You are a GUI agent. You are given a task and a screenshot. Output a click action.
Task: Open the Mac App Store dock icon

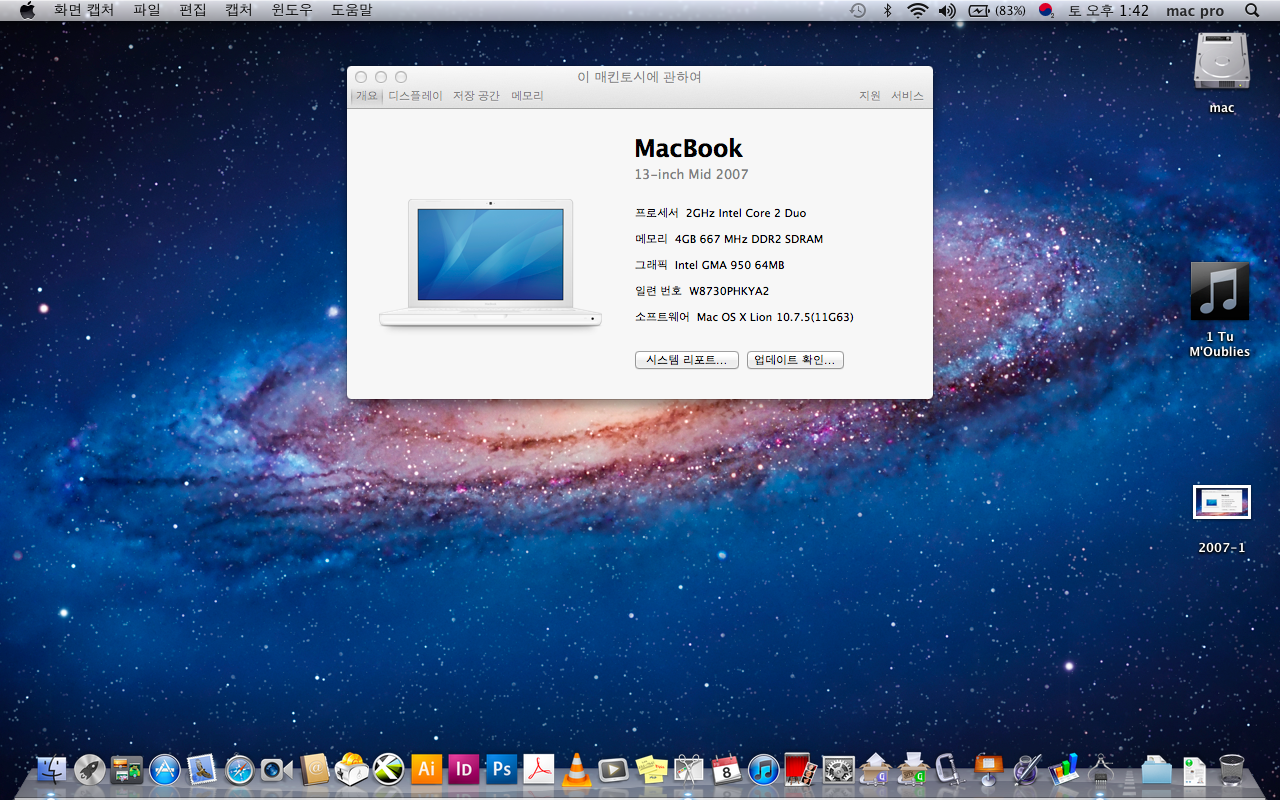pyautogui.click(x=165, y=769)
